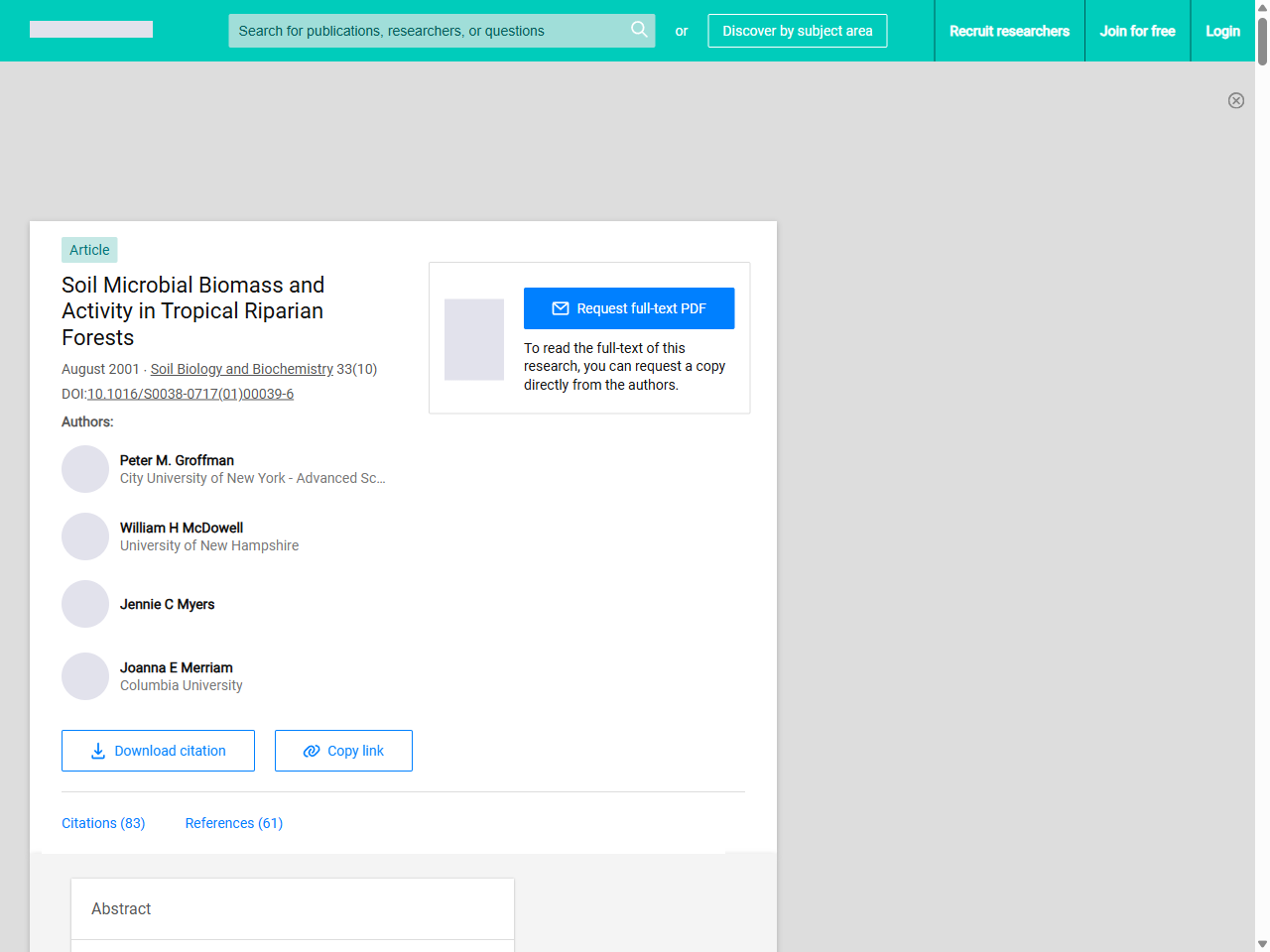Switch to References (61) tab
Screen dimensions: 1270x952
[x=234, y=823]
